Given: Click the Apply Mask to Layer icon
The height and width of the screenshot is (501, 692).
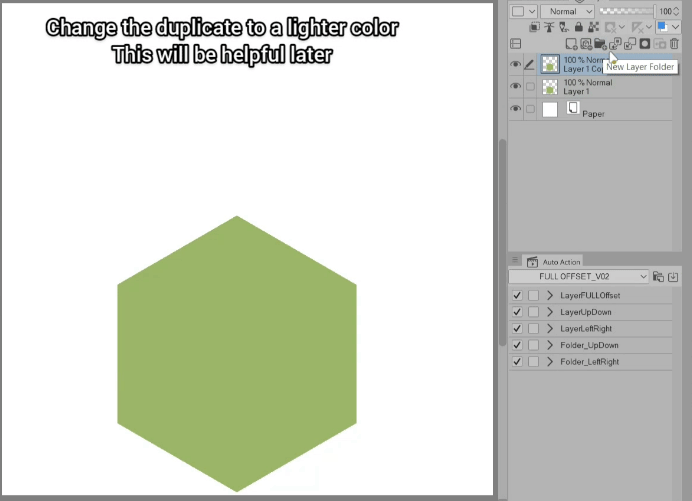Looking at the screenshot, I should click(x=660, y=44).
